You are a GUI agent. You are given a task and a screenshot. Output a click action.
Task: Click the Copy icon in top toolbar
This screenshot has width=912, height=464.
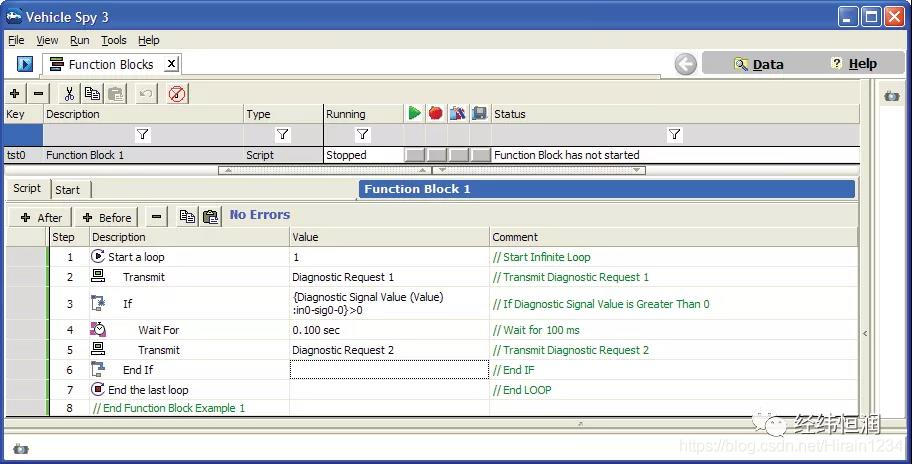tap(92, 93)
